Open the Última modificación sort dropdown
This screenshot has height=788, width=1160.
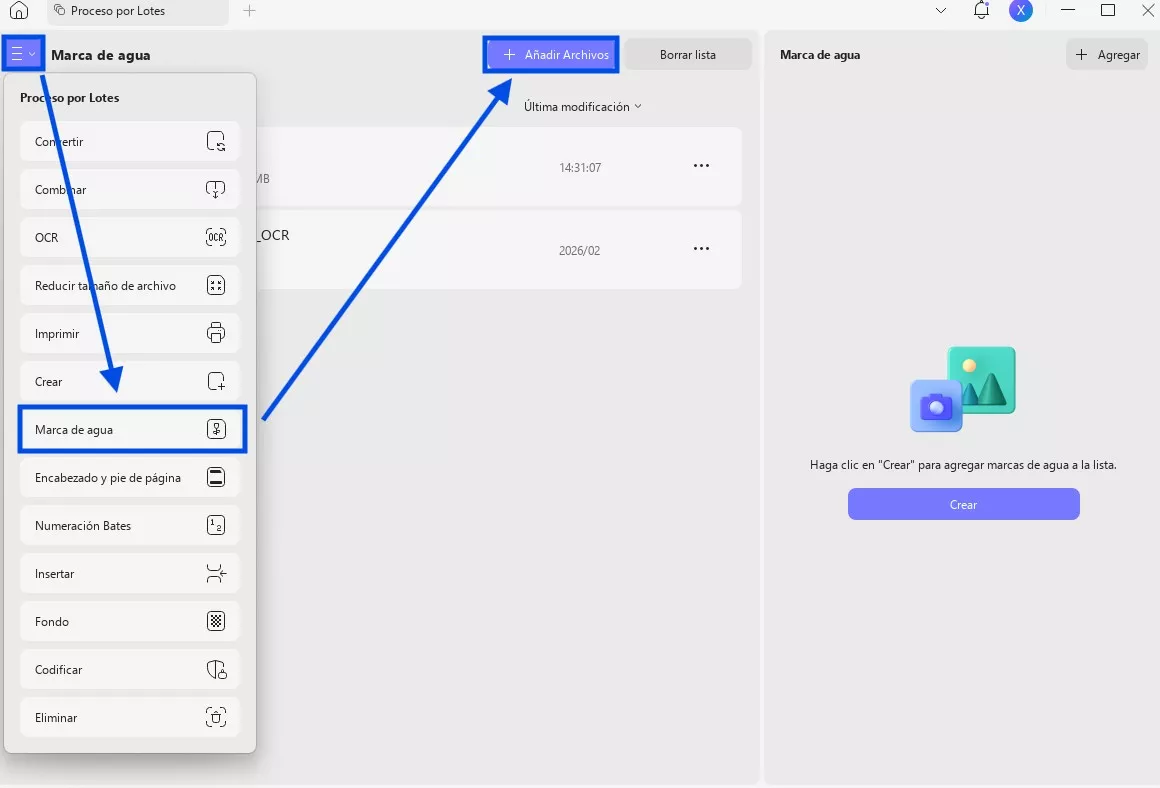coord(583,107)
